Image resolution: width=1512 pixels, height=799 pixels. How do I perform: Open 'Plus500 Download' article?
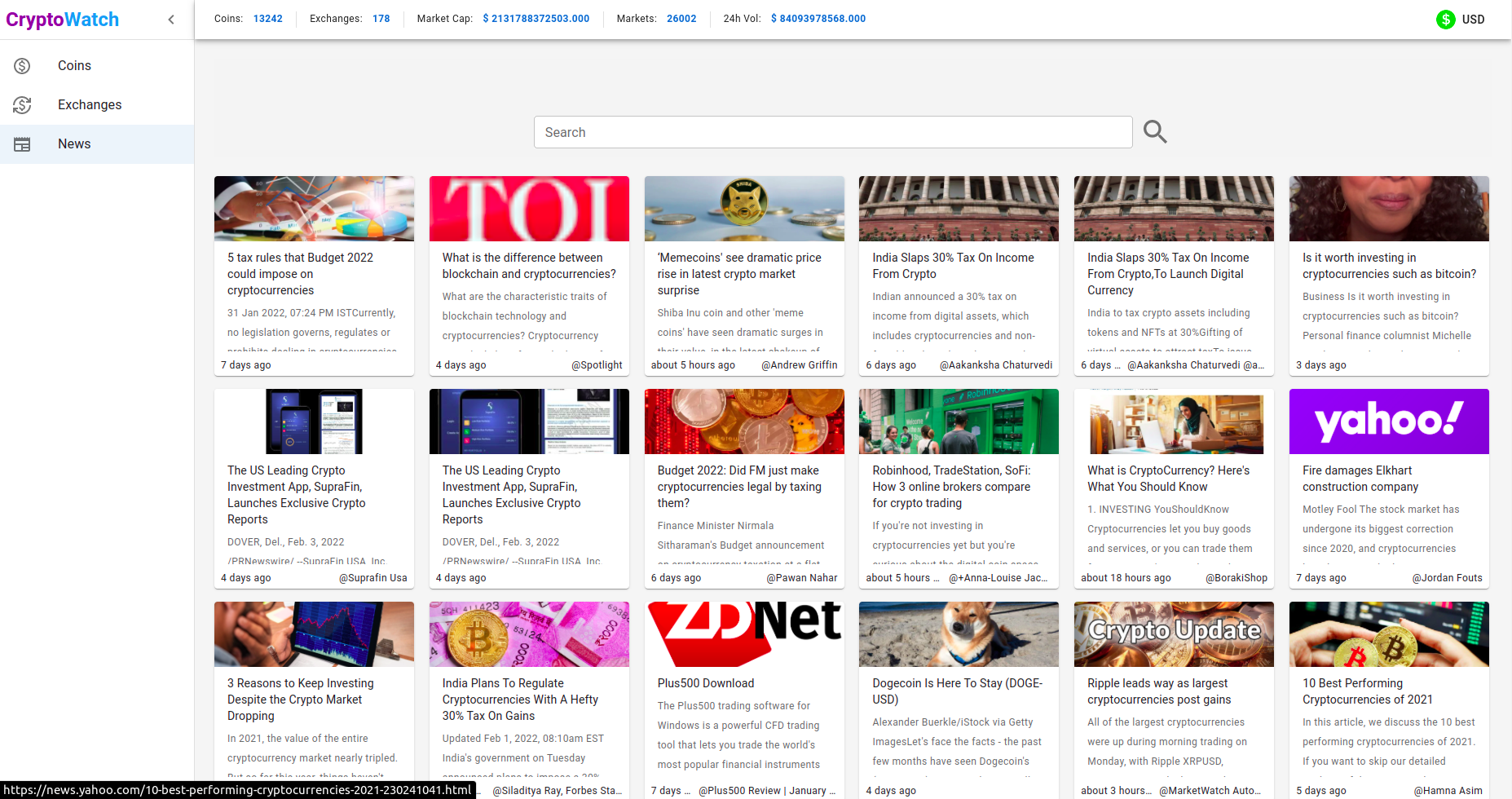(706, 683)
